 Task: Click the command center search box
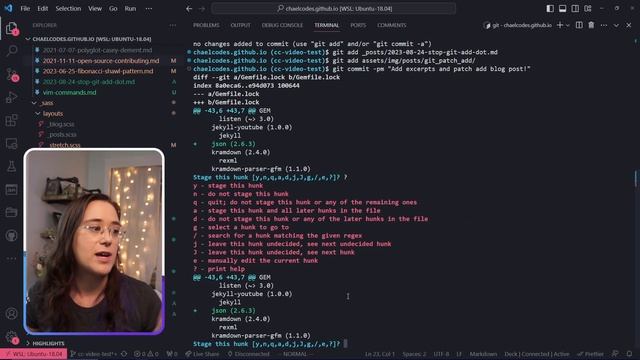333,8
